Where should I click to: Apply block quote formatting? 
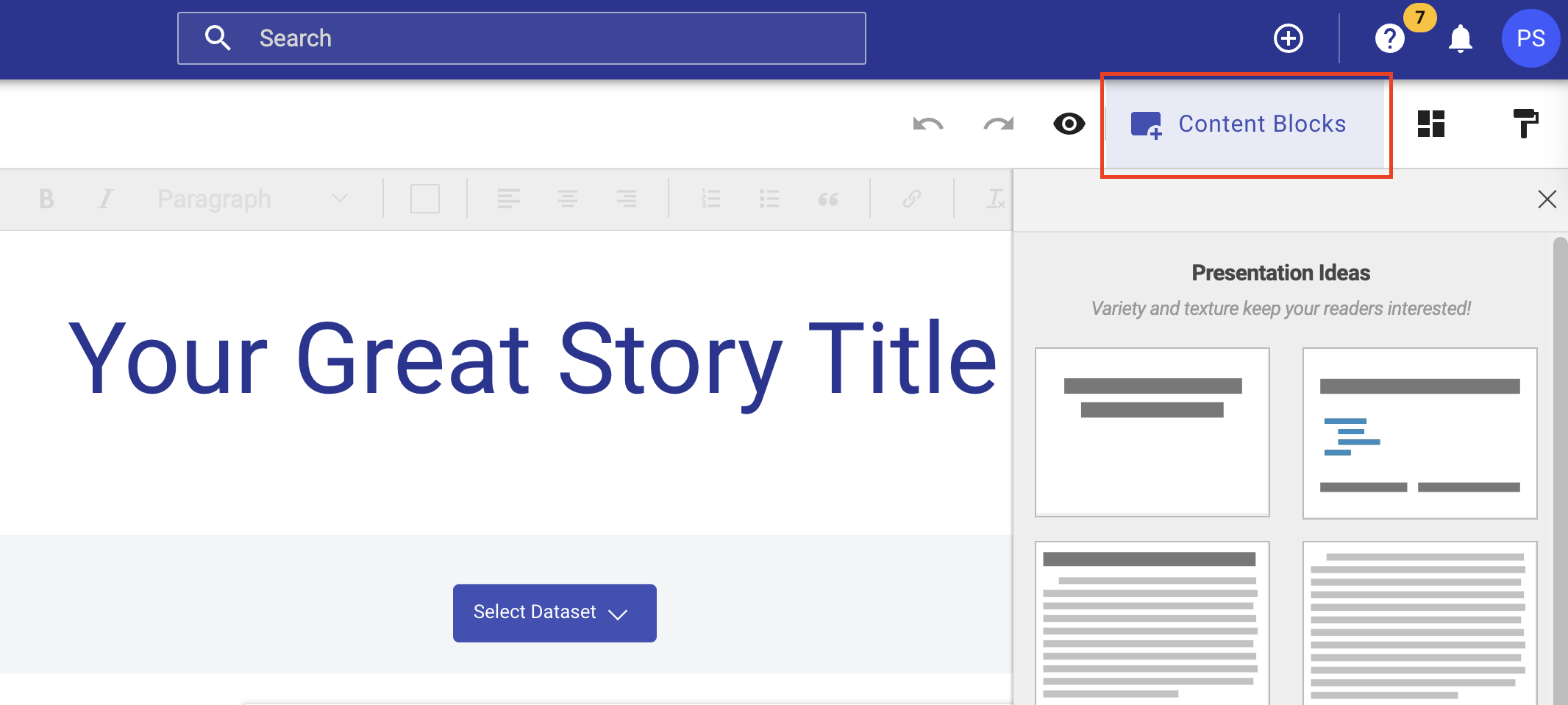click(828, 199)
